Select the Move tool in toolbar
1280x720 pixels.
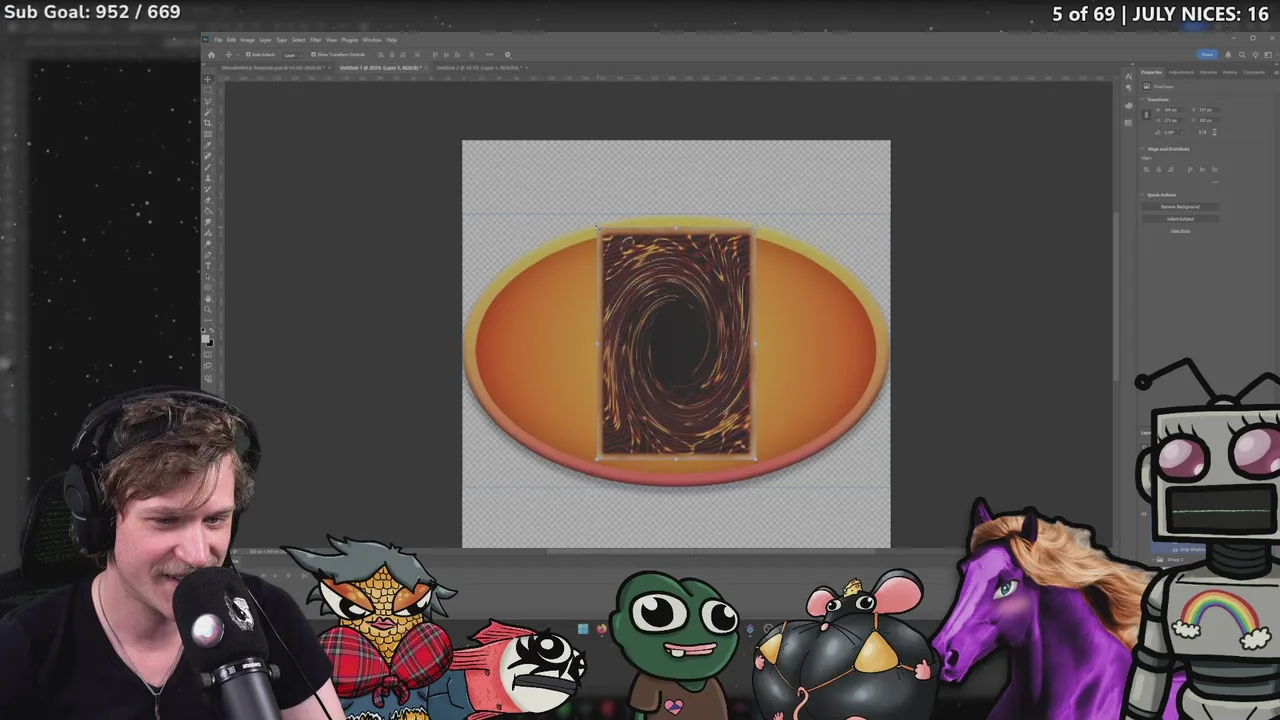tap(207, 79)
